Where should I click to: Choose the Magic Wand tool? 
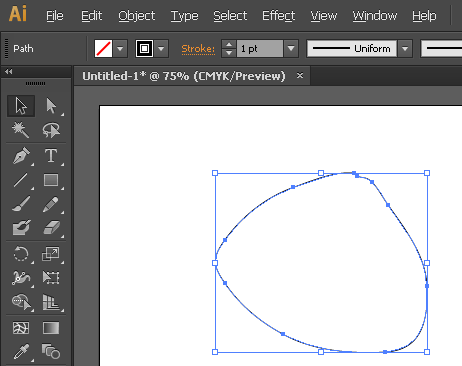click(21, 130)
